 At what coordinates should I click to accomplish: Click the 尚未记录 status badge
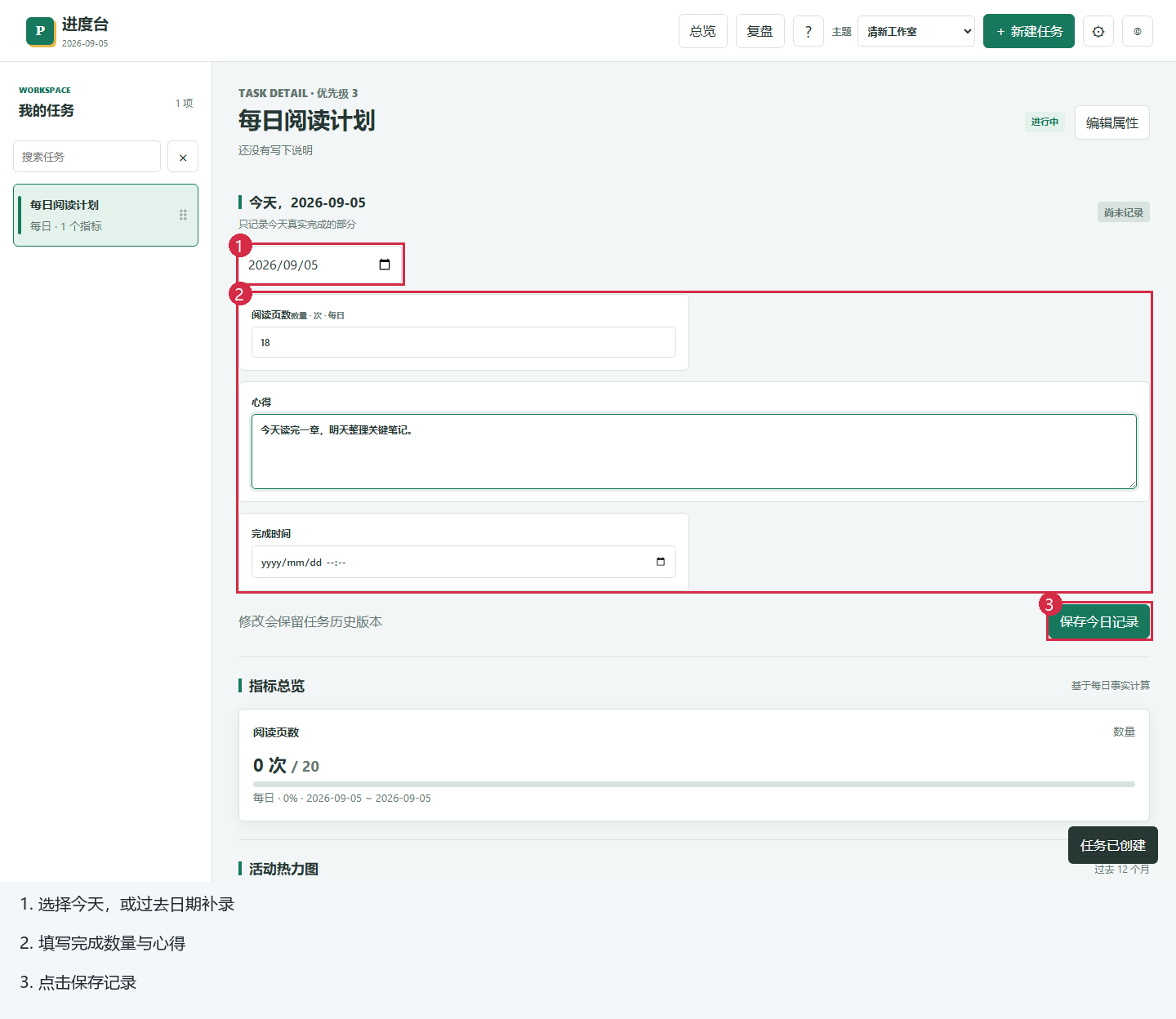click(x=1124, y=212)
